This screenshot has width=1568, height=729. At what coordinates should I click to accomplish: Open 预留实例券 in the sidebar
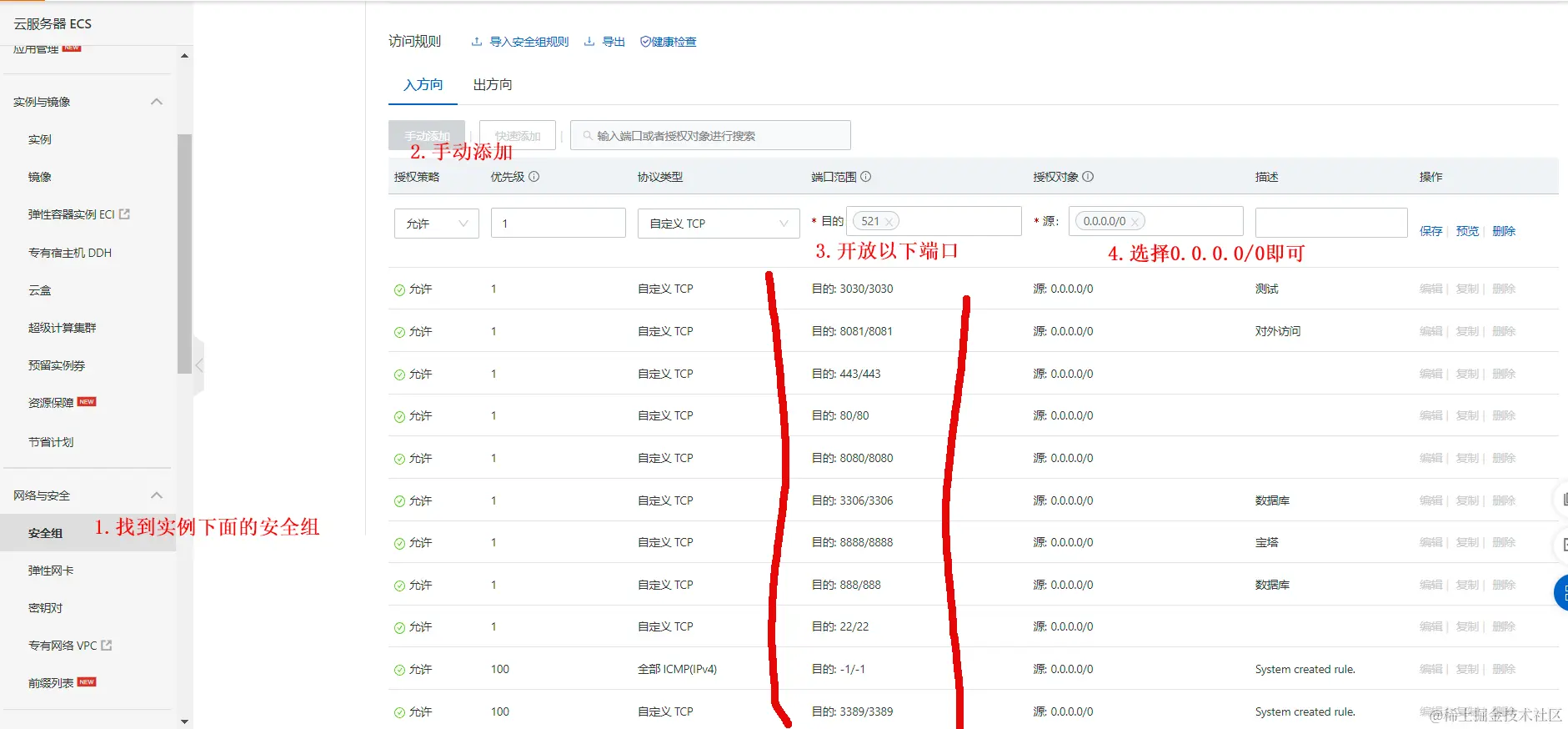[57, 365]
